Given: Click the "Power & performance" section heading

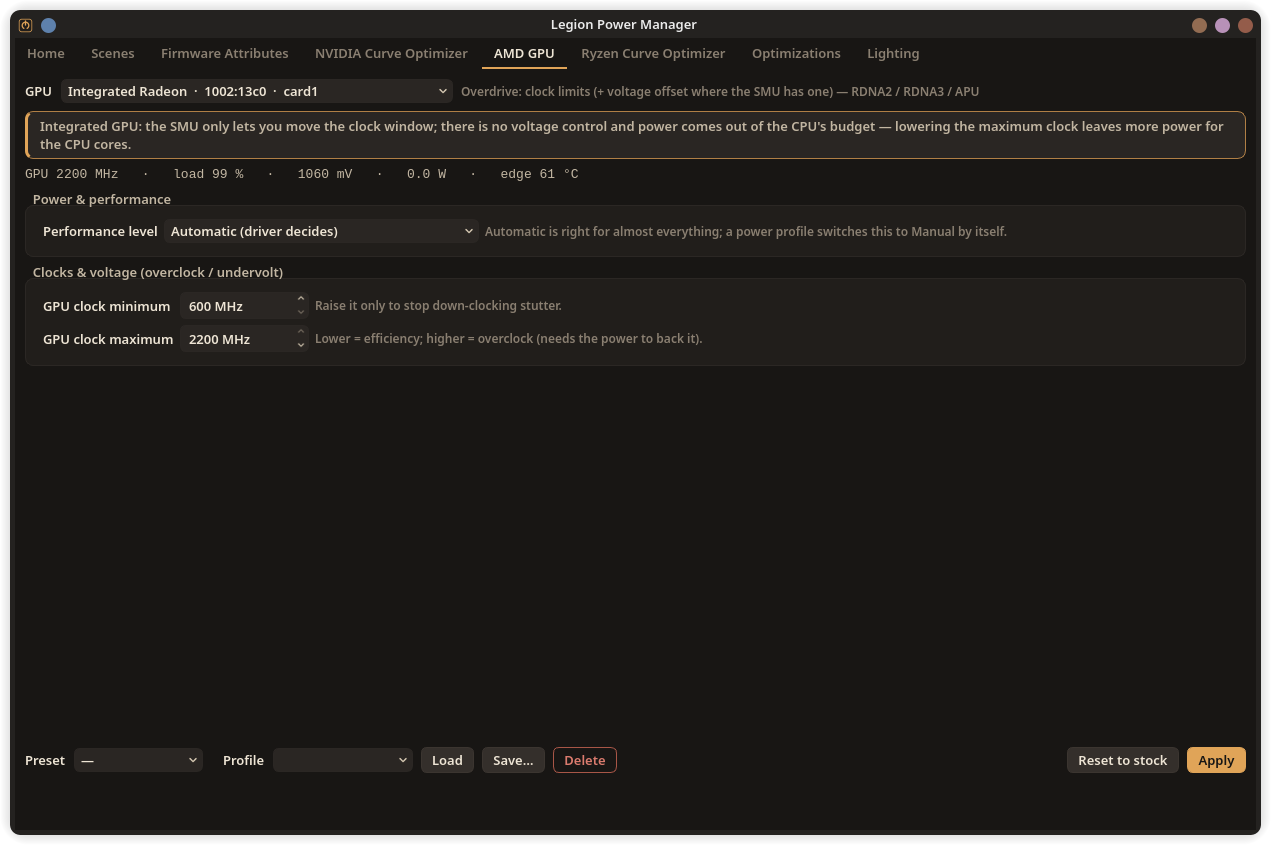Looking at the screenshot, I should [x=102, y=199].
